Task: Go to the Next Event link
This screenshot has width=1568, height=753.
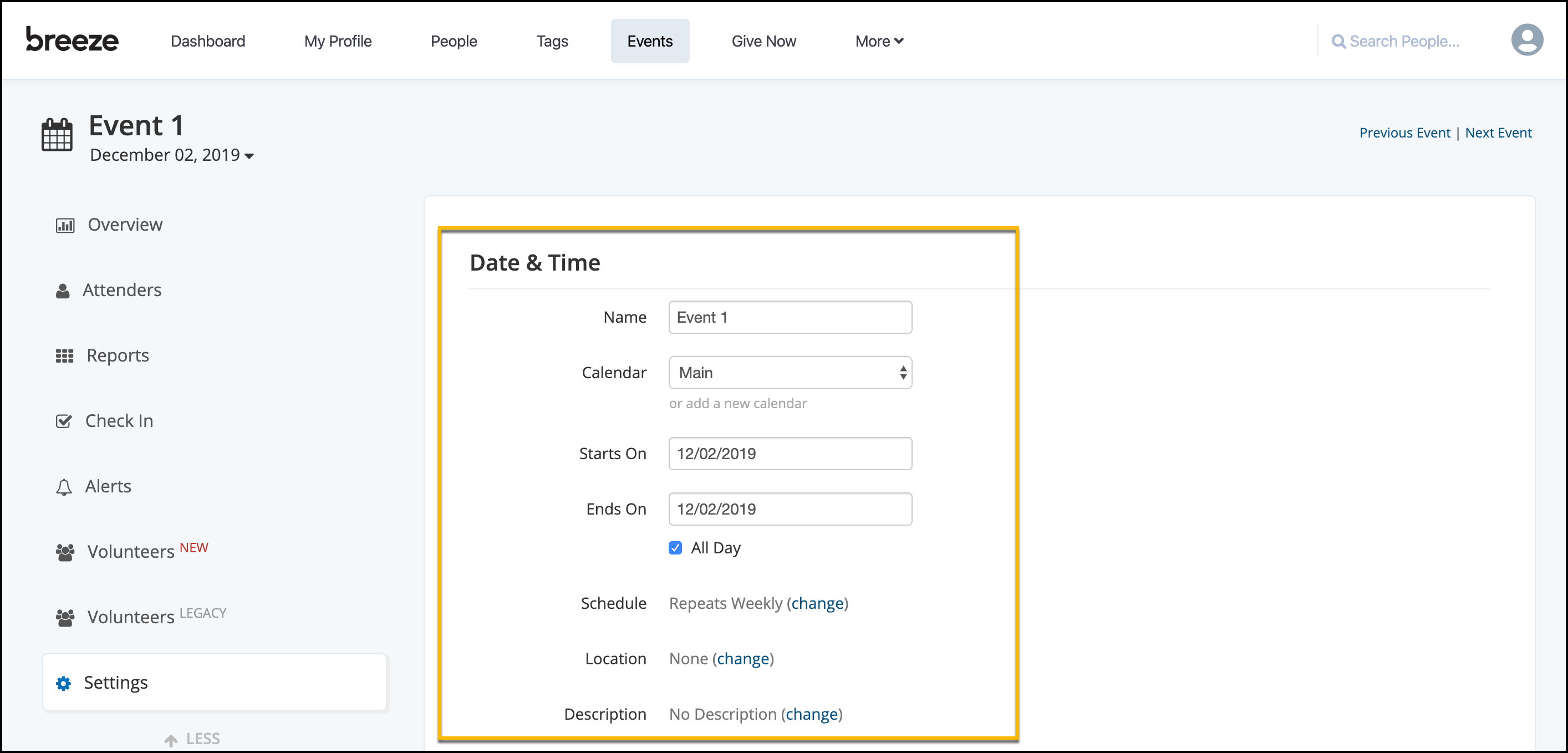Action: pyautogui.click(x=1498, y=133)
